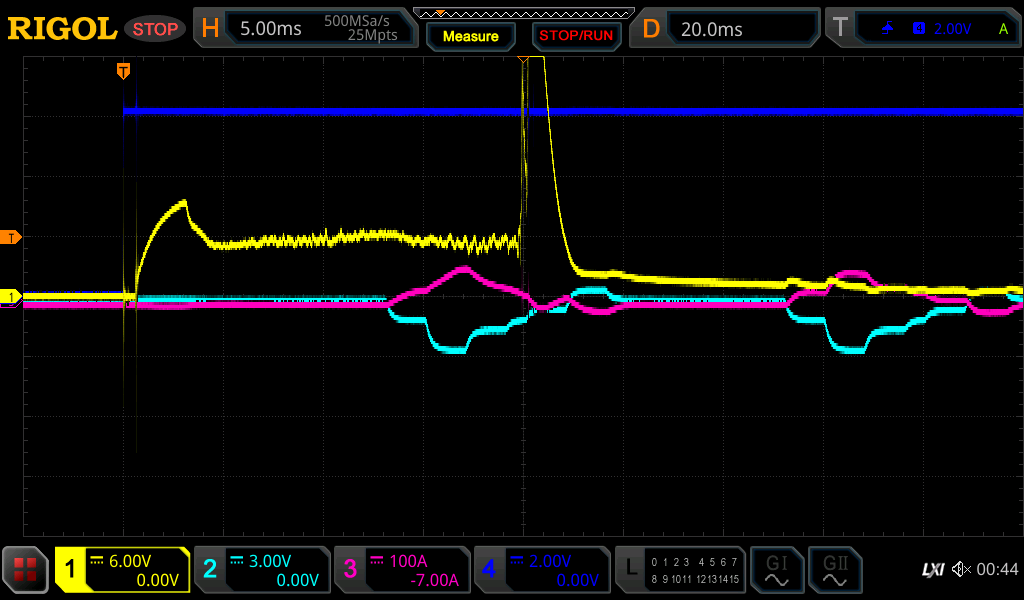Click the RIGOL logo

62,29
